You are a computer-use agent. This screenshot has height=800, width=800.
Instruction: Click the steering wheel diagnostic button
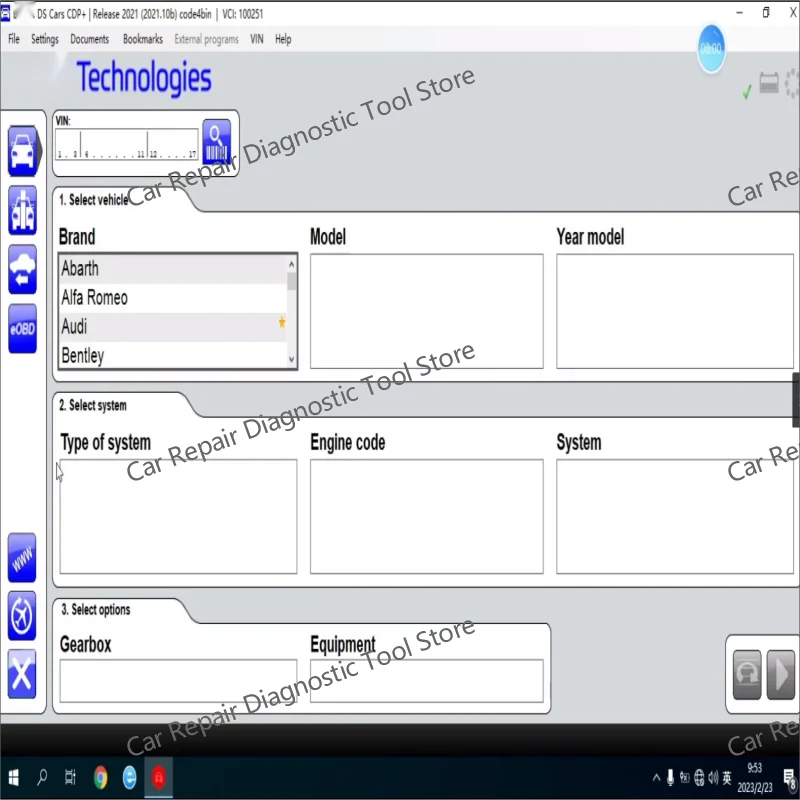pyautogui.click(x=746, y=674)
